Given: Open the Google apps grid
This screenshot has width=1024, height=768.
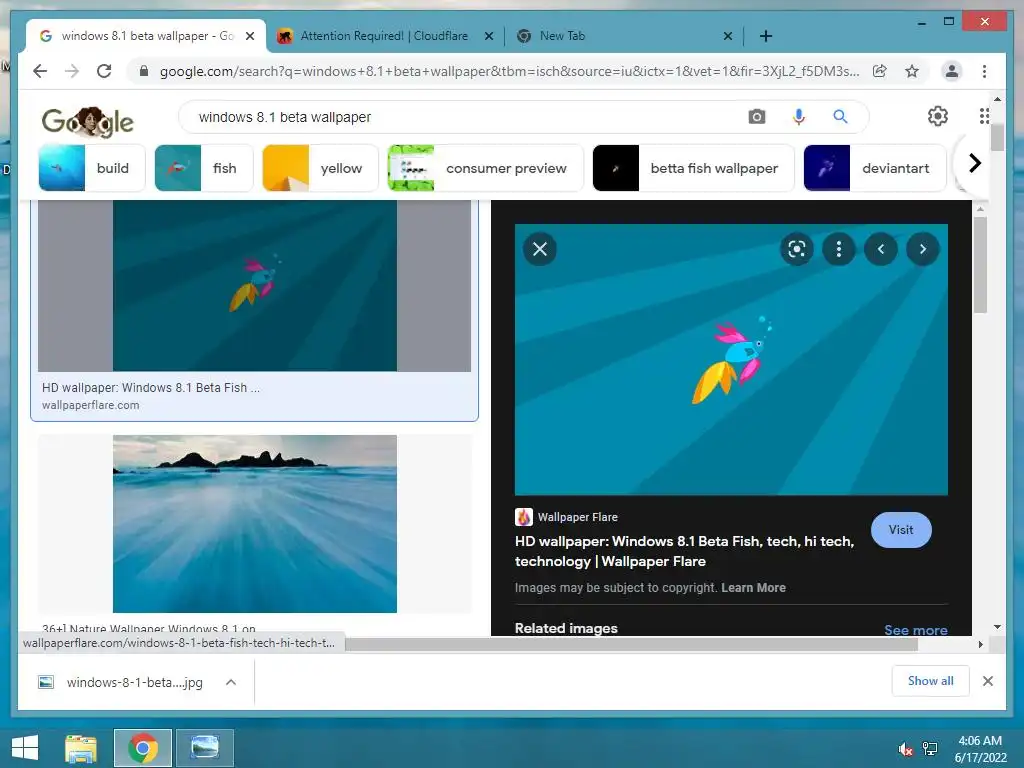Looking at the screenshot, I should point(984,116).
